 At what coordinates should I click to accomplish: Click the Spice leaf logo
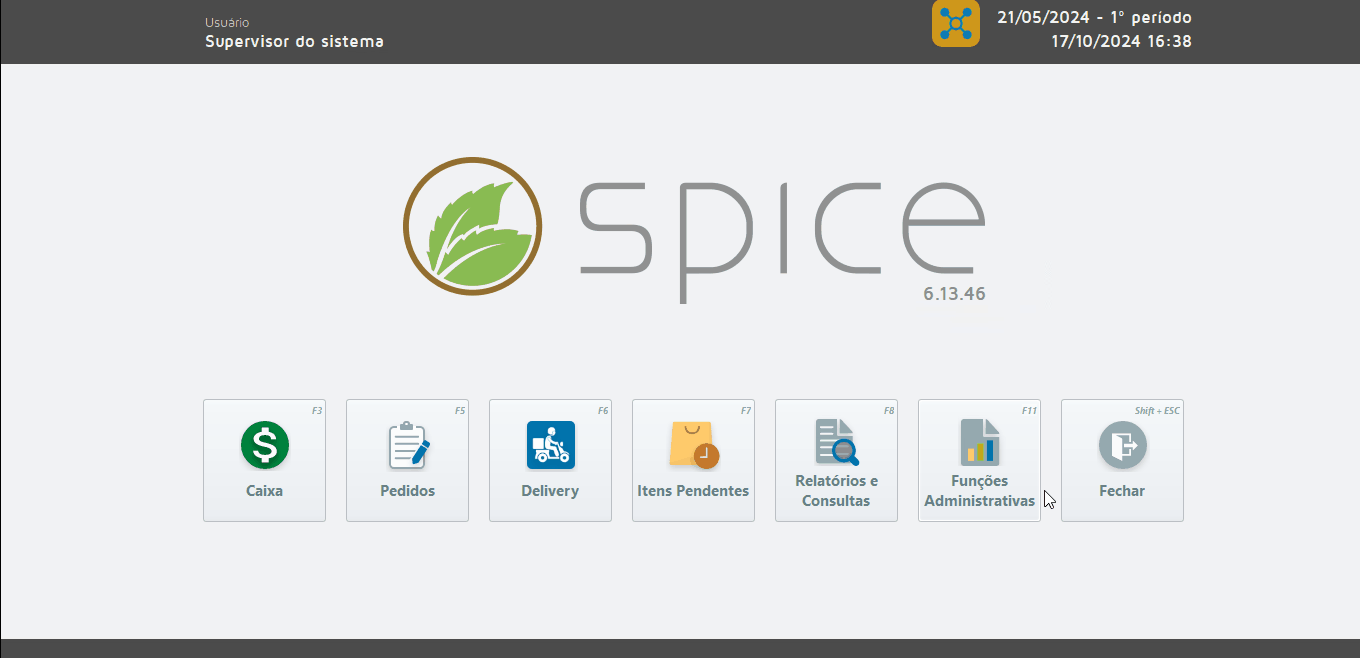[x=472, y=226]
